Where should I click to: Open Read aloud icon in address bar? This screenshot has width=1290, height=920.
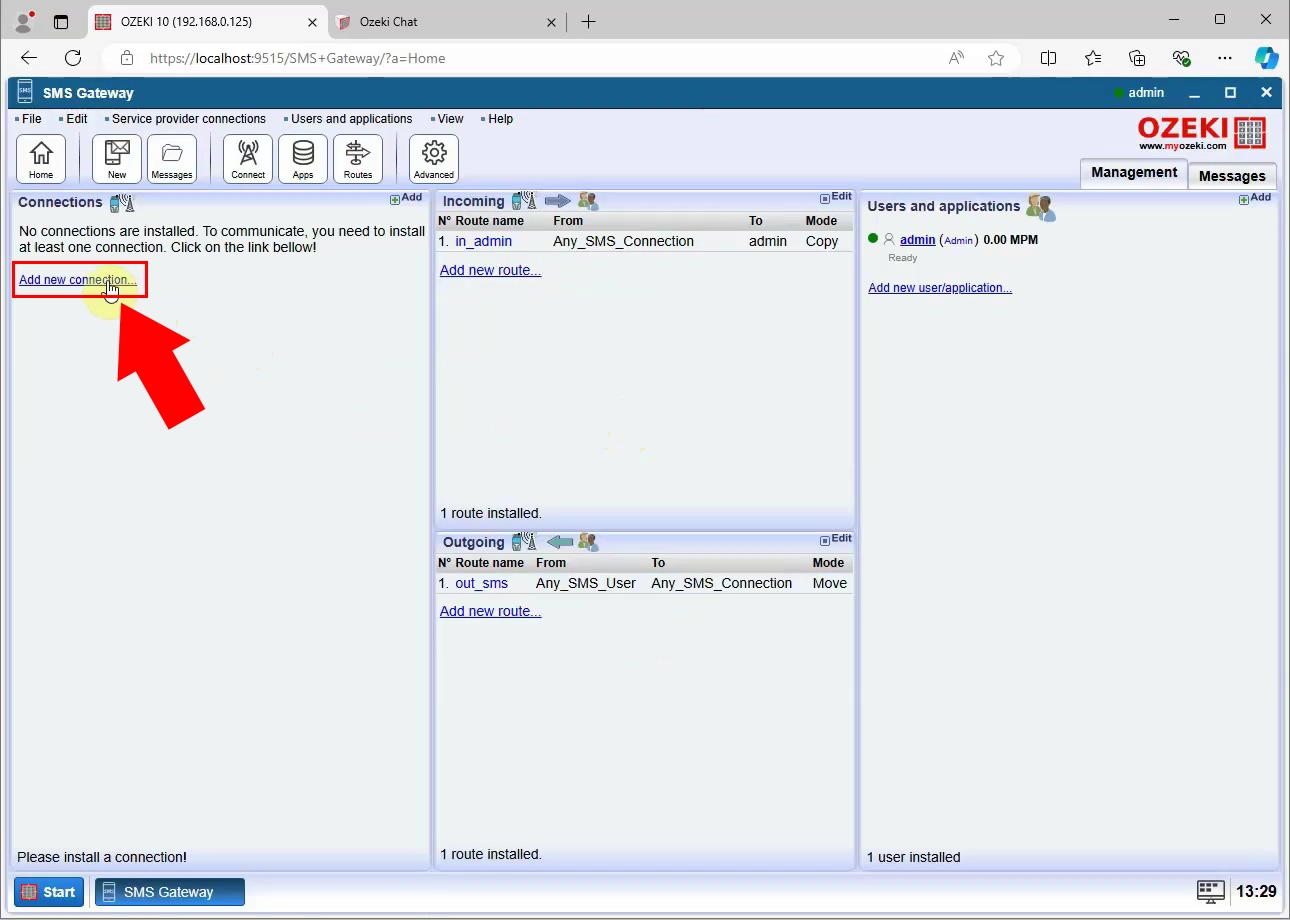coord(956,58)
